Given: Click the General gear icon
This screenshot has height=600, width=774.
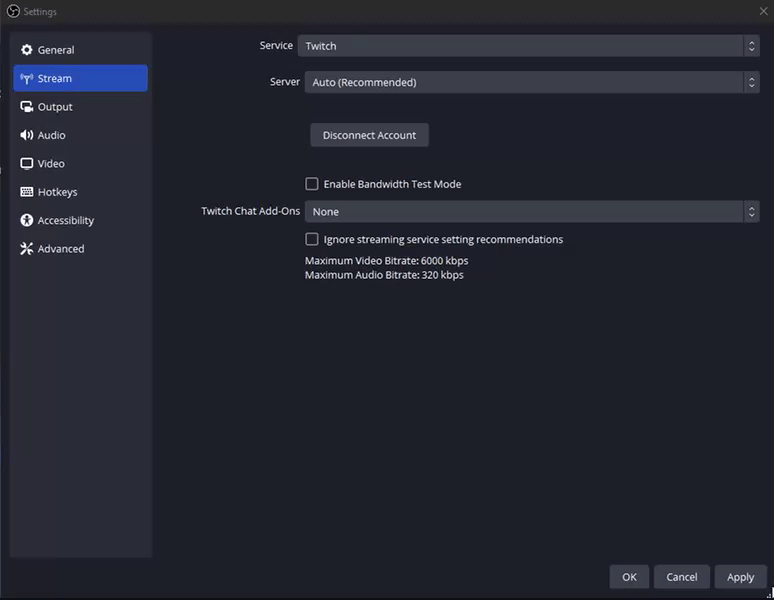Looking at the screenshot, I should coord(27,50).
